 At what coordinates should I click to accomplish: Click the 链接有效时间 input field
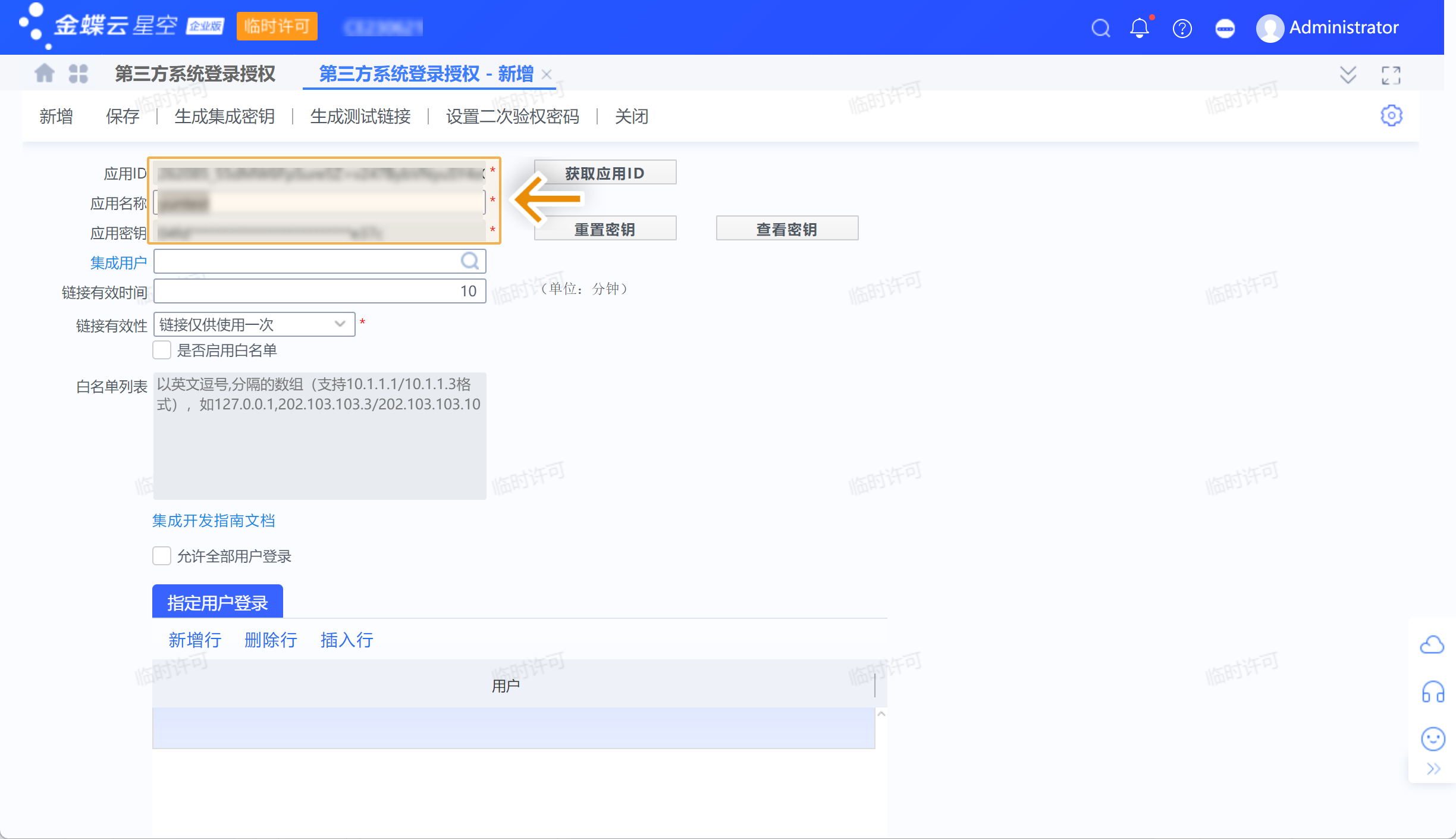coord(319,291)
